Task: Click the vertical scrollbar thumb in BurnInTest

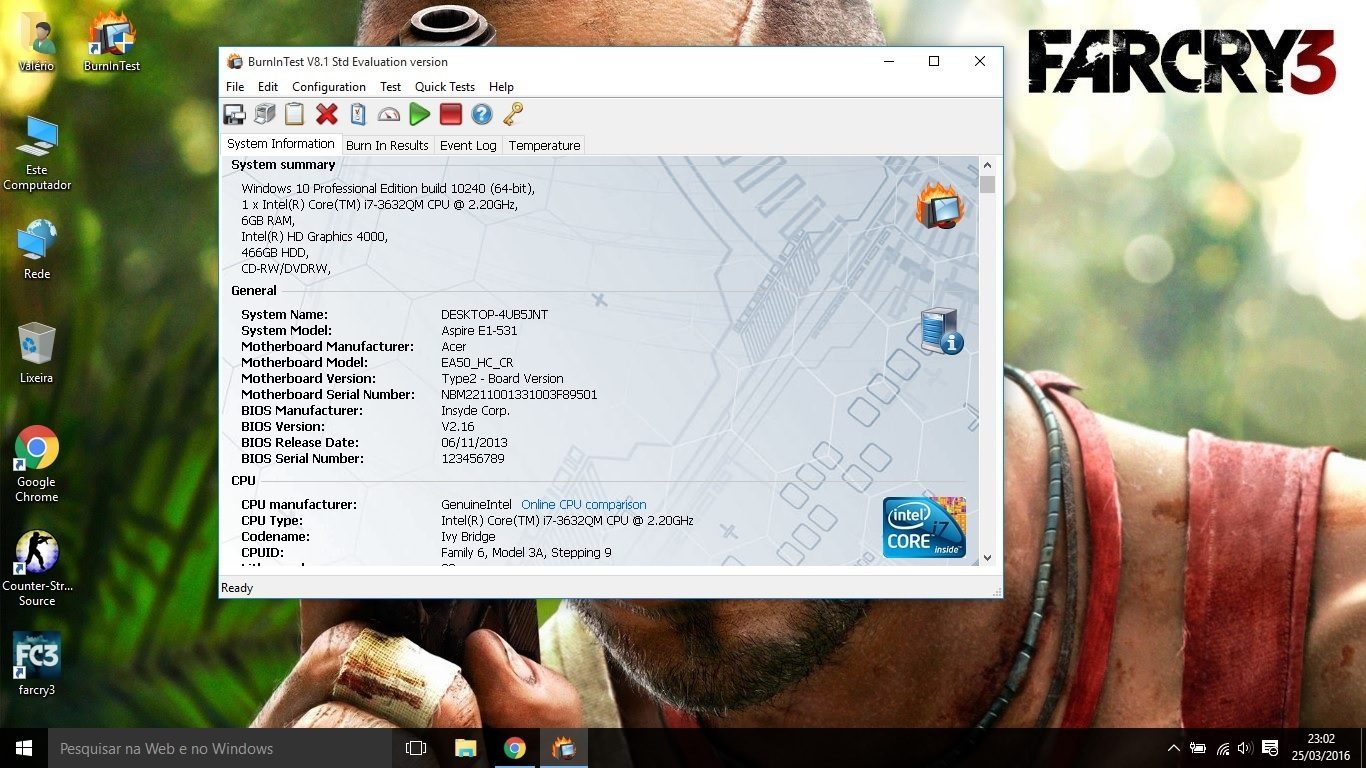Action: [x=988, y=185]
